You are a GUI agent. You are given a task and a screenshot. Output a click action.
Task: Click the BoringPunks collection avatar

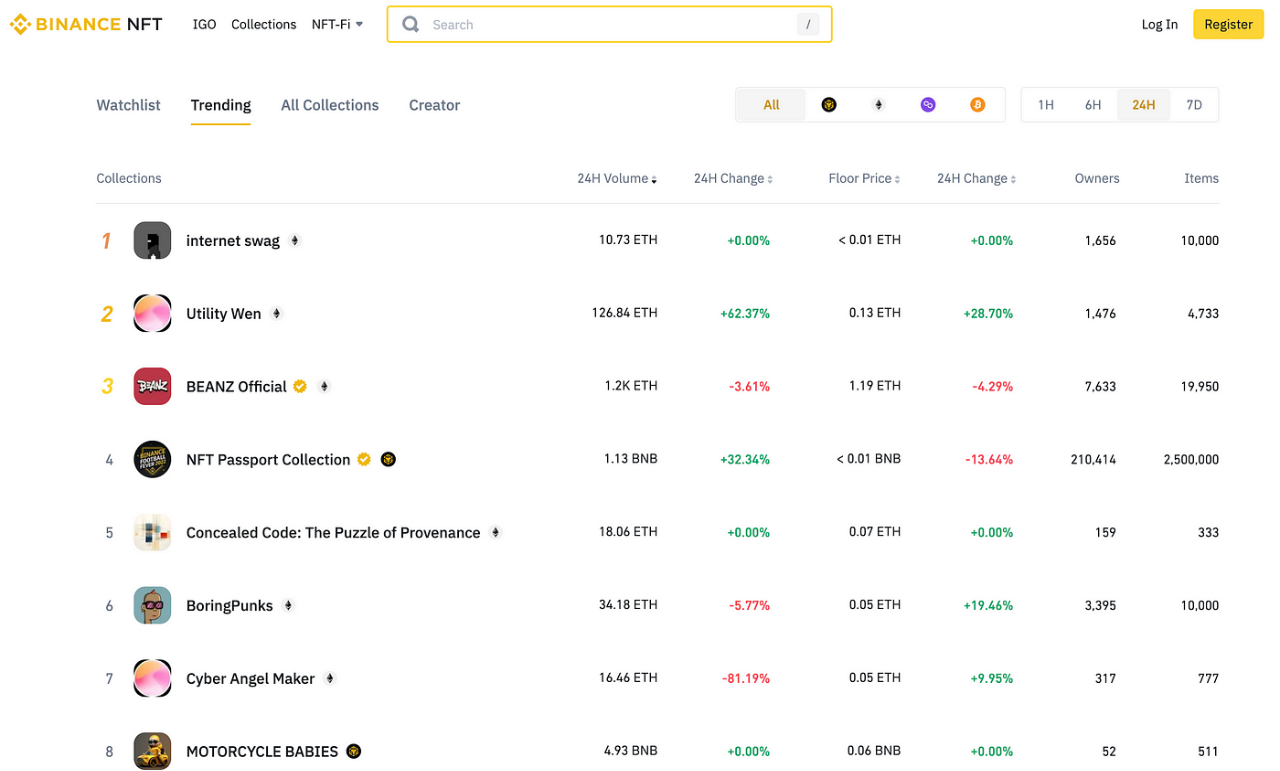tap(152, 605)
